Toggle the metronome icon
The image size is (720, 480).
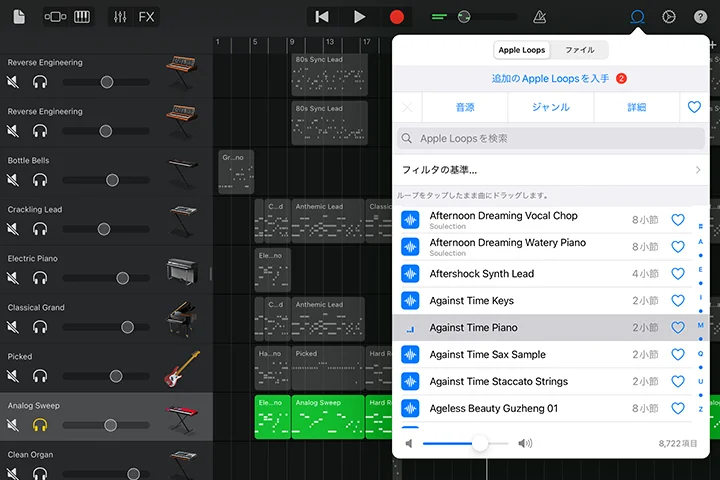(x=540, y=17)
